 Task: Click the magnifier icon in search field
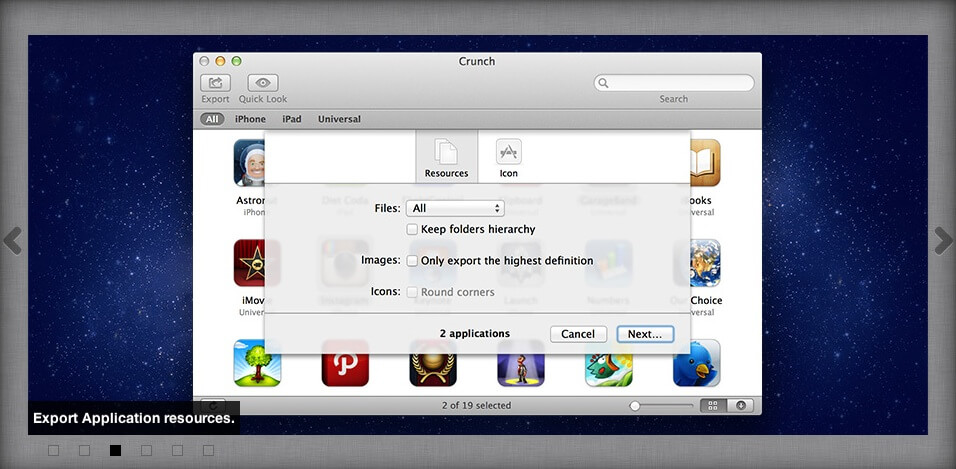point(603,83)
